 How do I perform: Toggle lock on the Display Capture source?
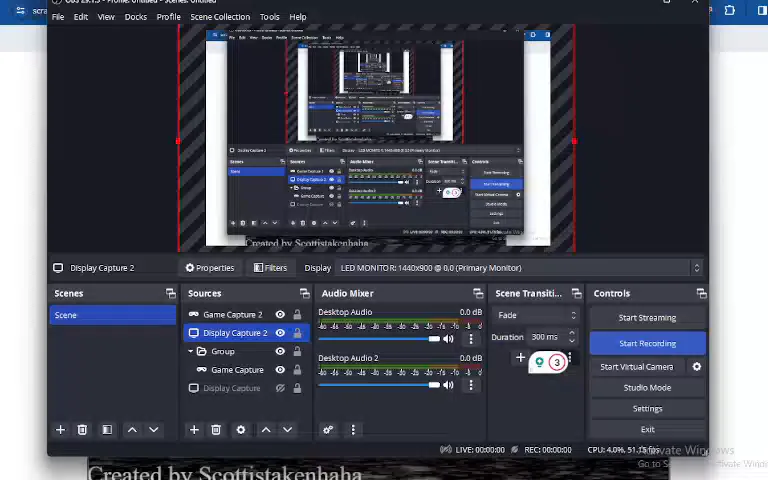pos(297,388)
